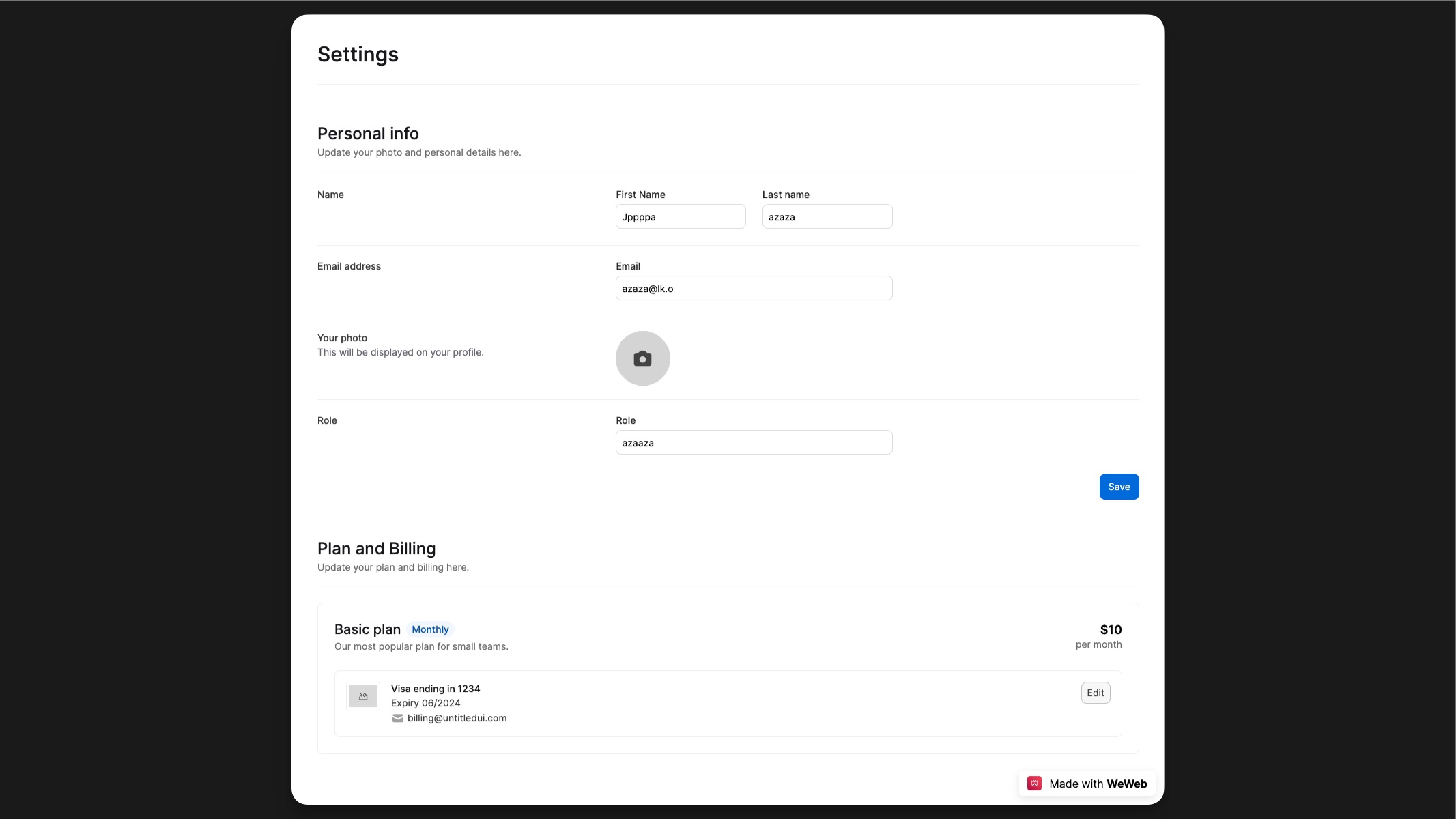Click the Role input showing azaaza
Screen dimensions: 1456x819
[754, 442]
